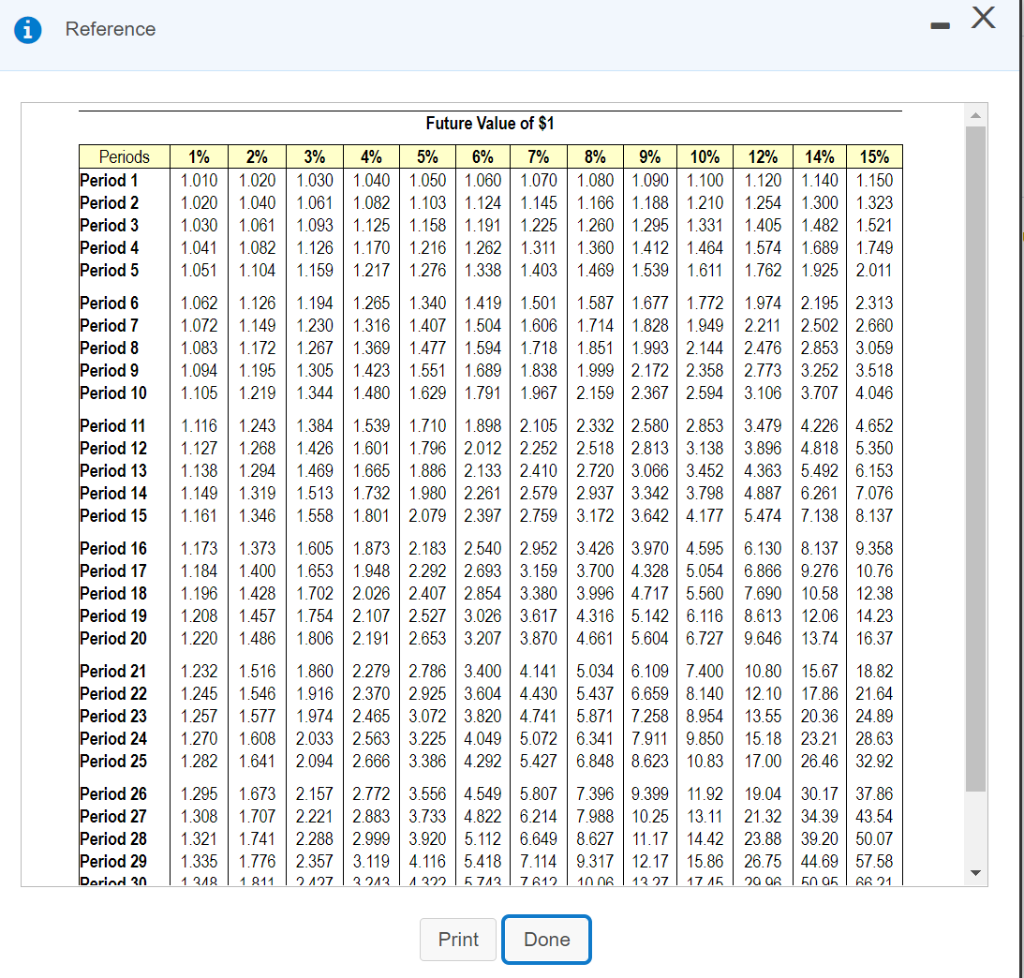Click the 'Period 29' row label
Image resolution: width=1024 pixels, height=978 pixels.
pyautogui.click(x=113, y=861)
